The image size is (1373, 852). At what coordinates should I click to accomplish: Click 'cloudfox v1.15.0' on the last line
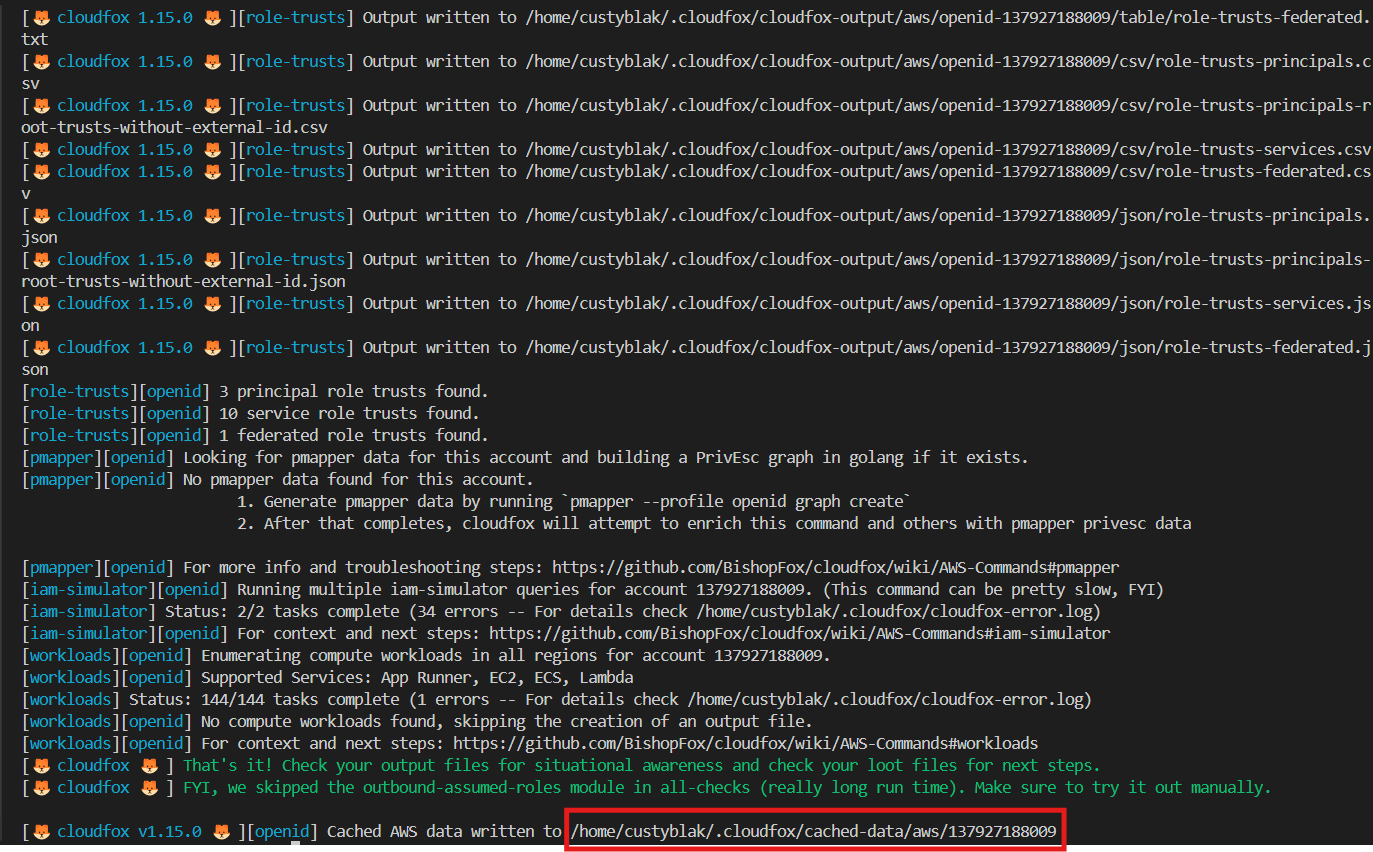pos(129,831)
